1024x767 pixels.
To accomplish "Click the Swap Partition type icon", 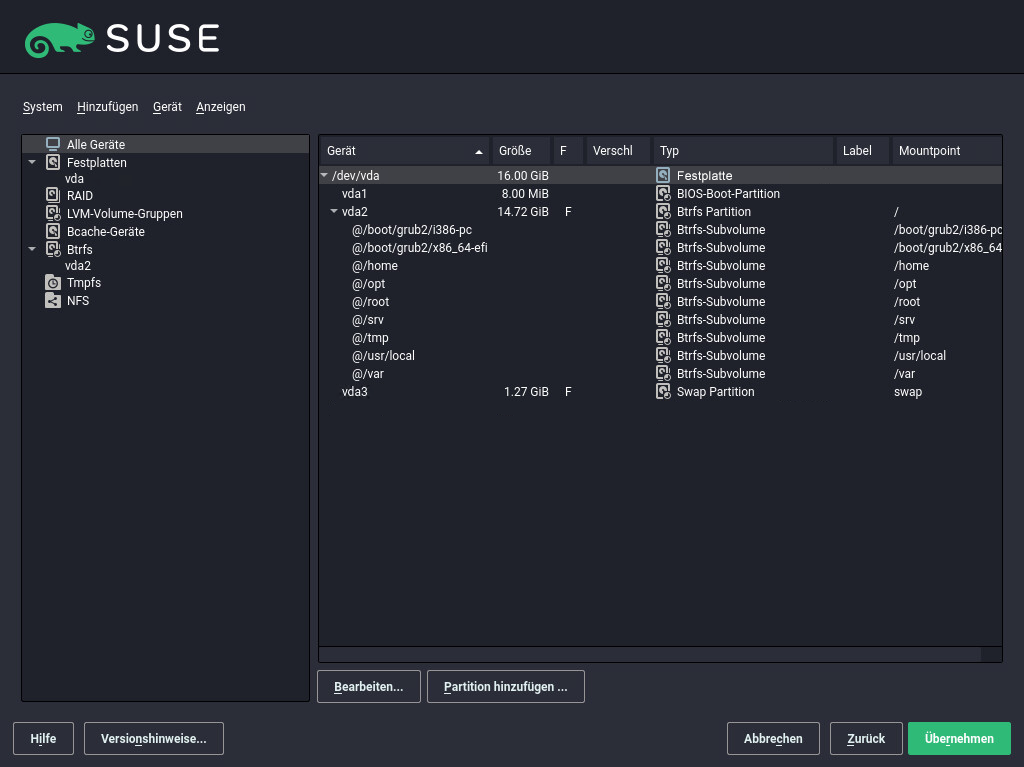I will 663,392.
